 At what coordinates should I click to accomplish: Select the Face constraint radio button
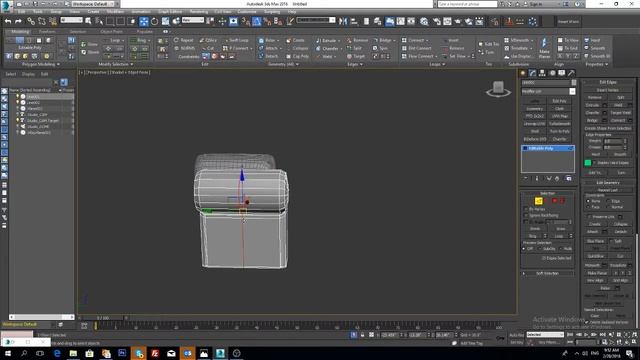[x=588, y=207]
